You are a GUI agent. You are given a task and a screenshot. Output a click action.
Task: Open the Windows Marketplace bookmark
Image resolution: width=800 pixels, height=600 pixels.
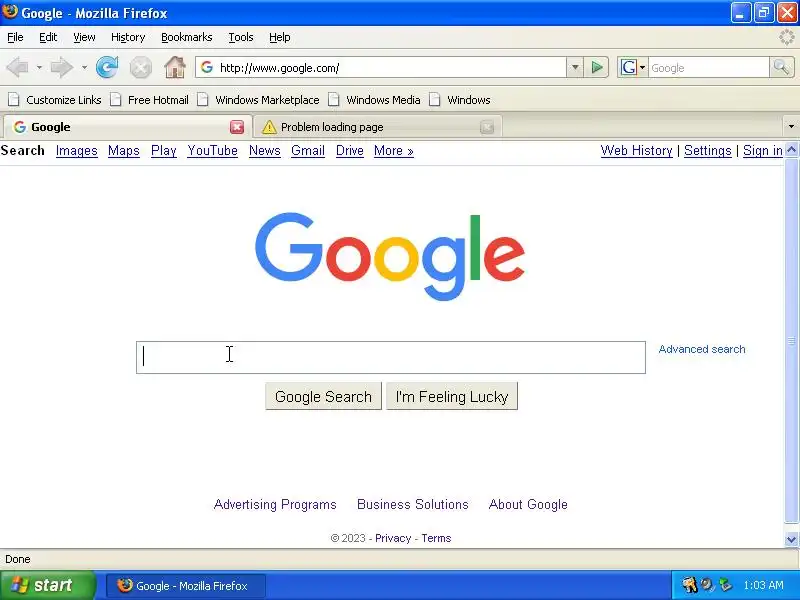pos(258,100)
